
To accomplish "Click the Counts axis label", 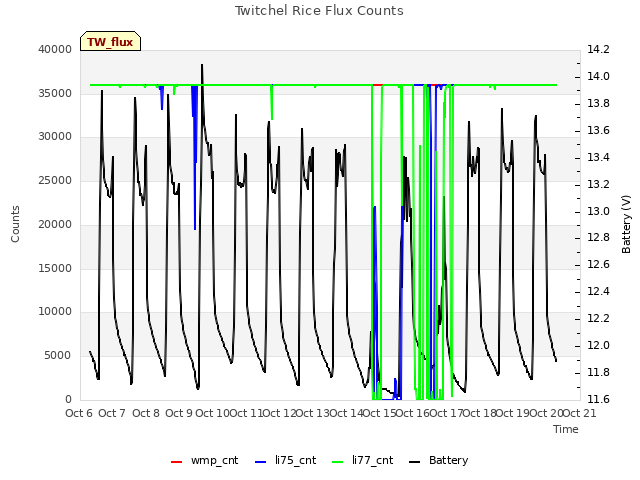I will (15, 224).
